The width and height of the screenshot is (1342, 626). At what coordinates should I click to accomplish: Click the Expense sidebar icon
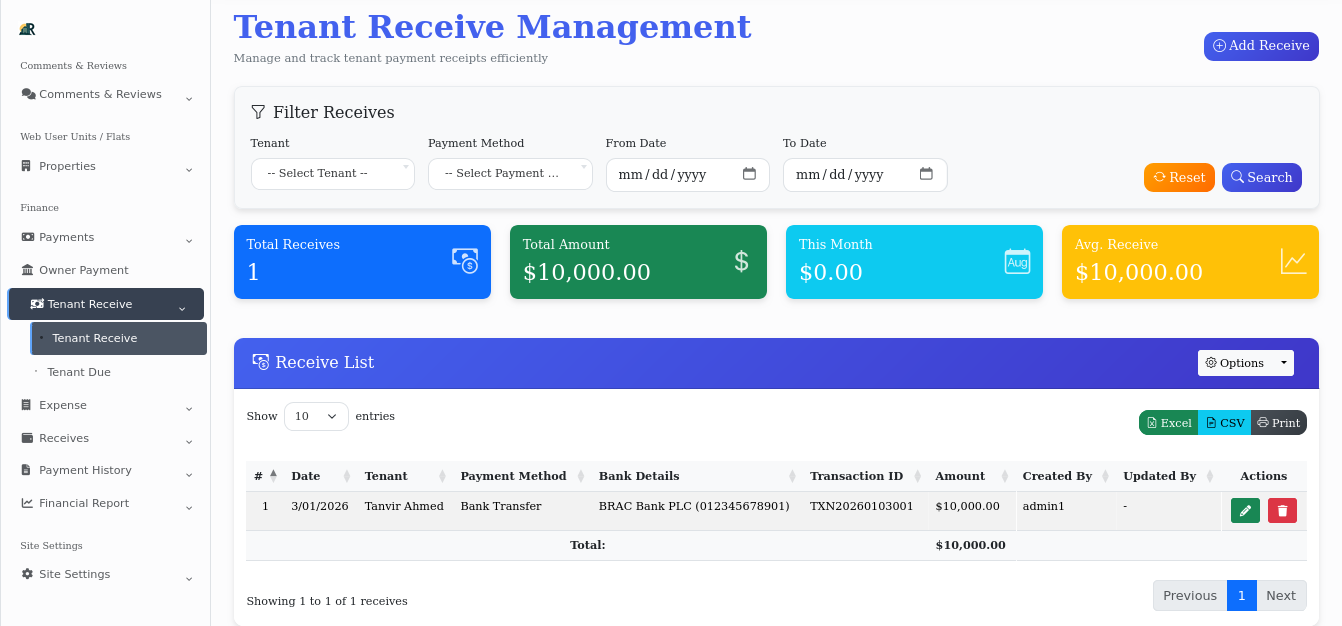pos(24,405)
